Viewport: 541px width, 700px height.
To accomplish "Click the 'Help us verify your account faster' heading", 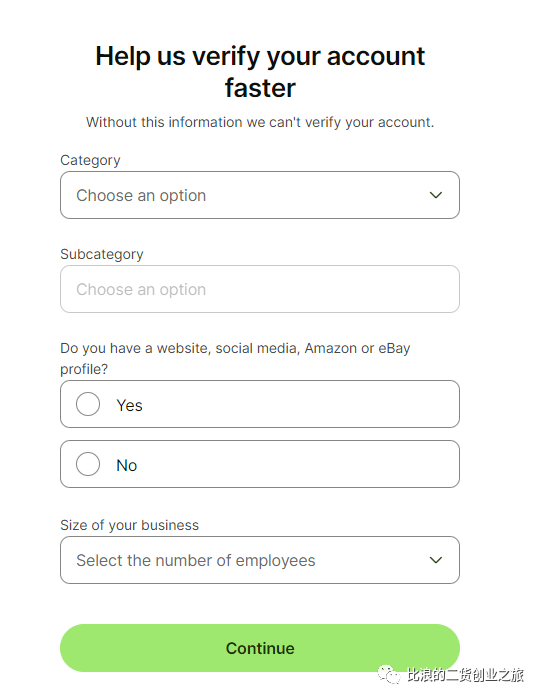I will pos(260,71).
